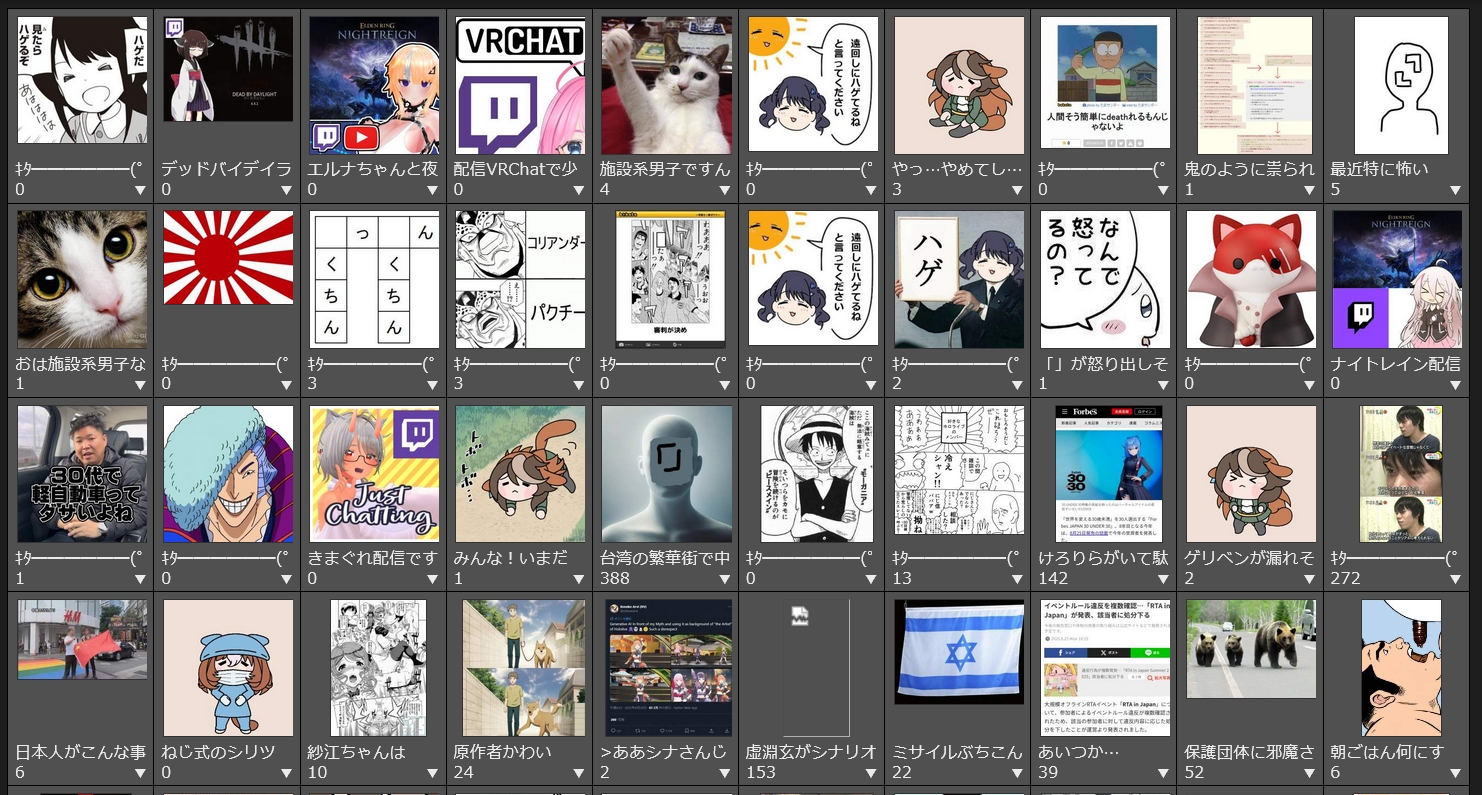This screenshot has width=1482, height=795.
Task: Expand the dropdown arrow beside count 272
Action: coord(1455,579)
